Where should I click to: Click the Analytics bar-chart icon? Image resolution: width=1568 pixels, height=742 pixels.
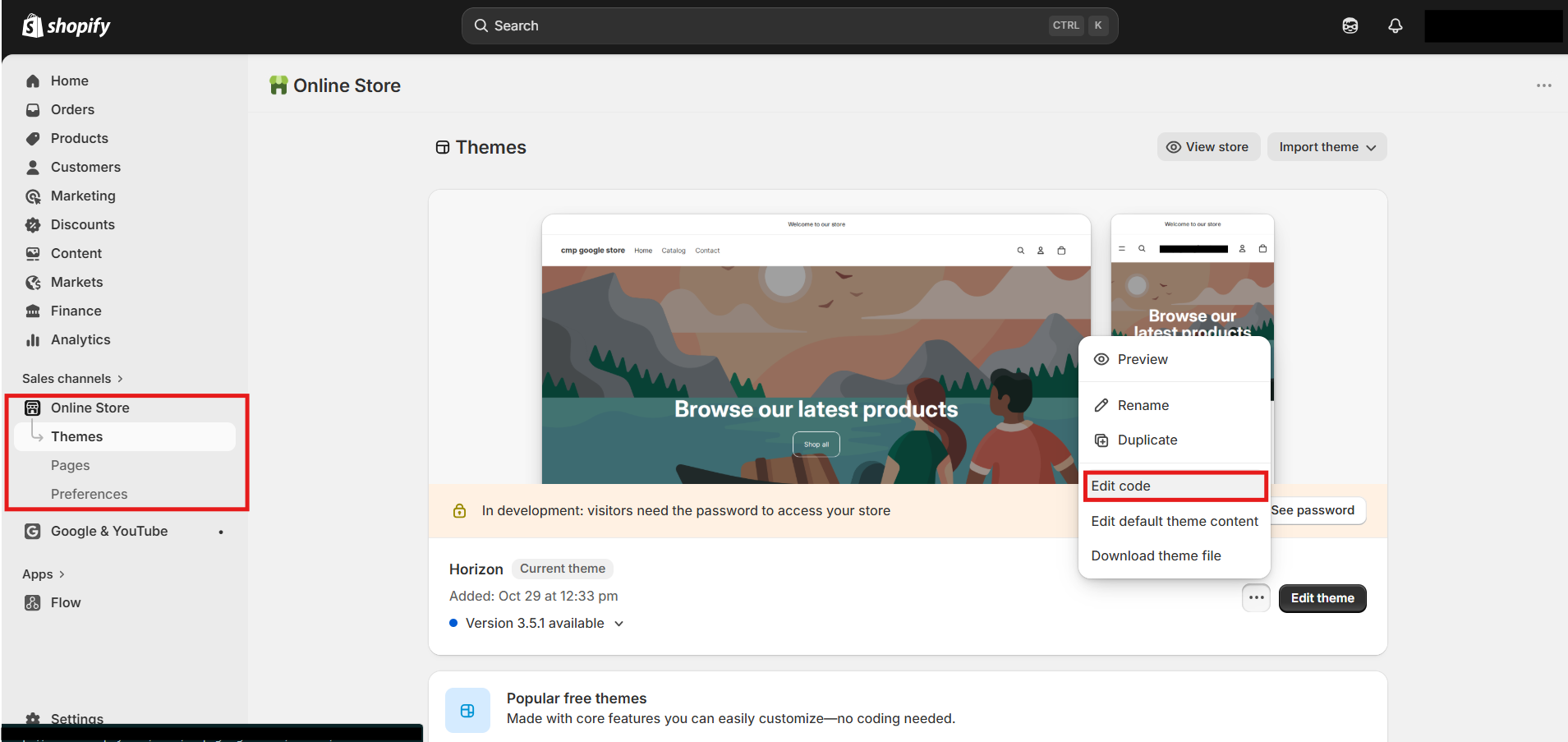coord(33,339)
